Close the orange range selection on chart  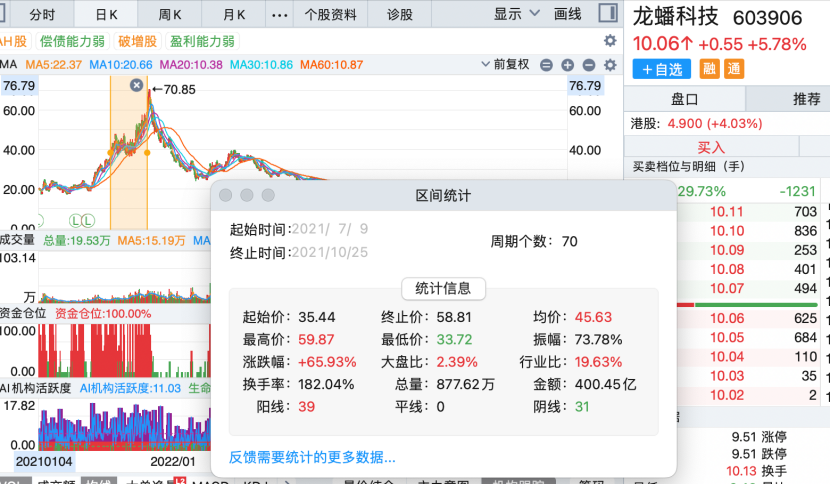click(137, 86)
